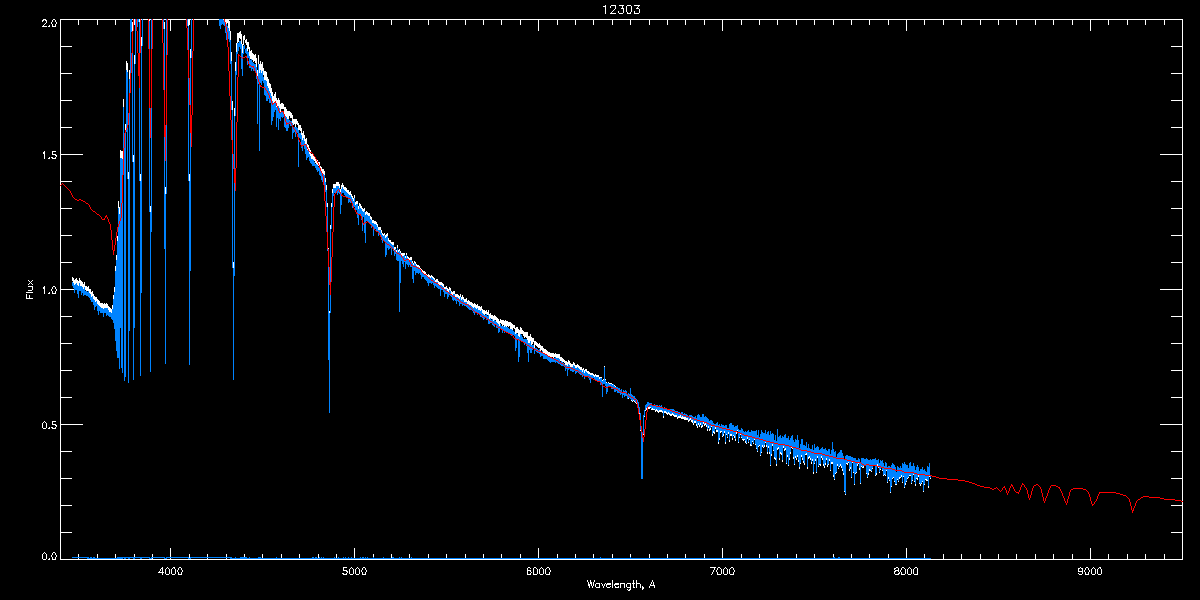Viewport: 1200px width, 600px height.
Task: Click the 0.5 y-axis tick label
Action: point(48,425)
